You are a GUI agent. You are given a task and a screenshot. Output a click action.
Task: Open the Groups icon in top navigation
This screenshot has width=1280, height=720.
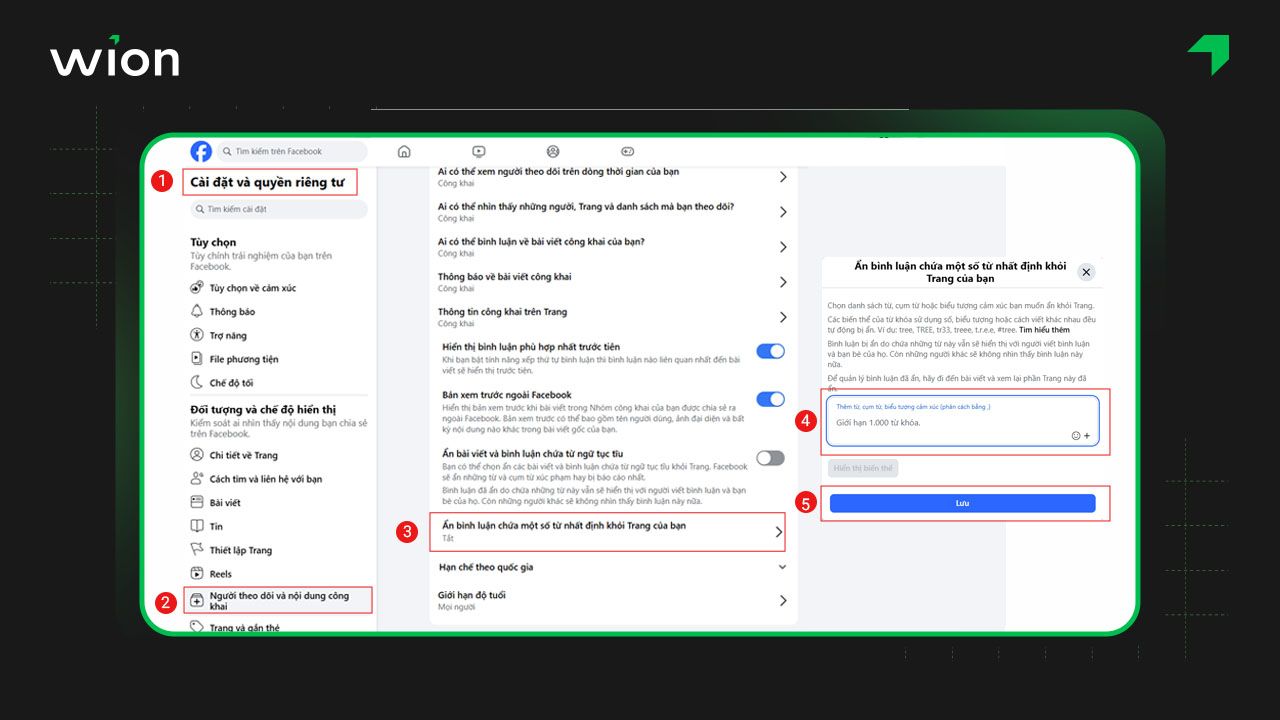[x=553, y=152]
